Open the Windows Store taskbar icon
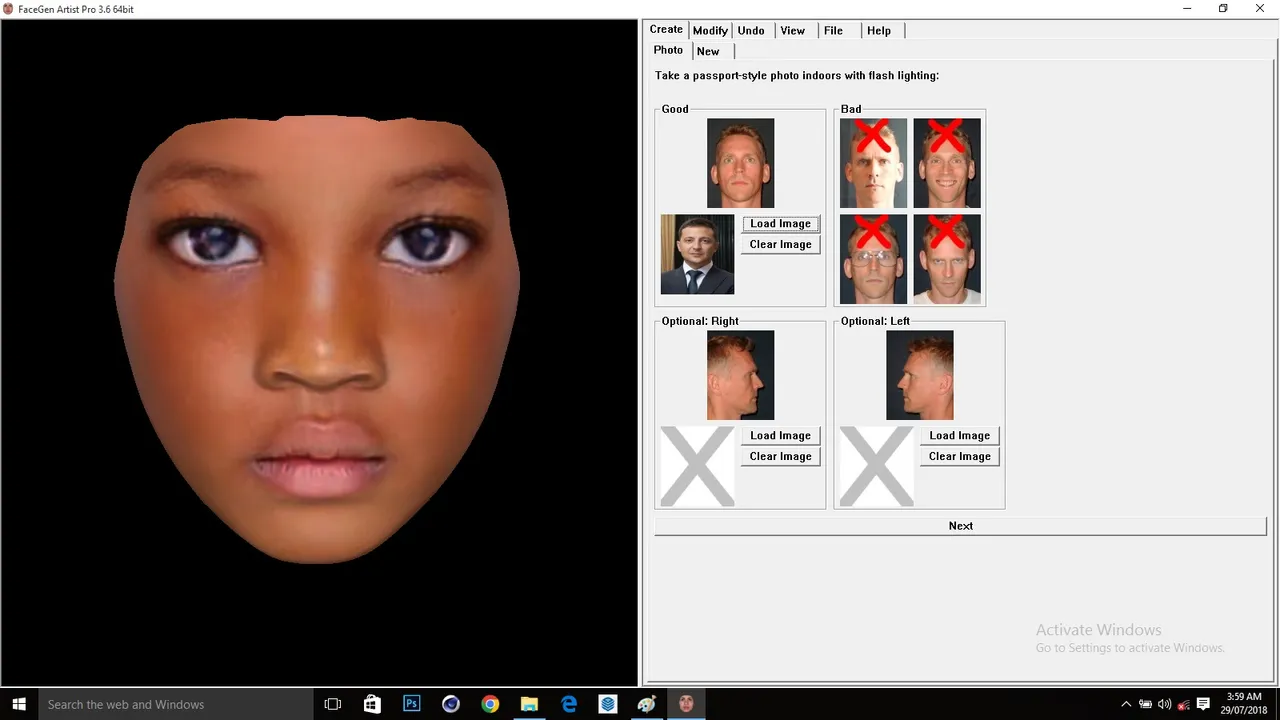1280x720 pixels. 372,704
